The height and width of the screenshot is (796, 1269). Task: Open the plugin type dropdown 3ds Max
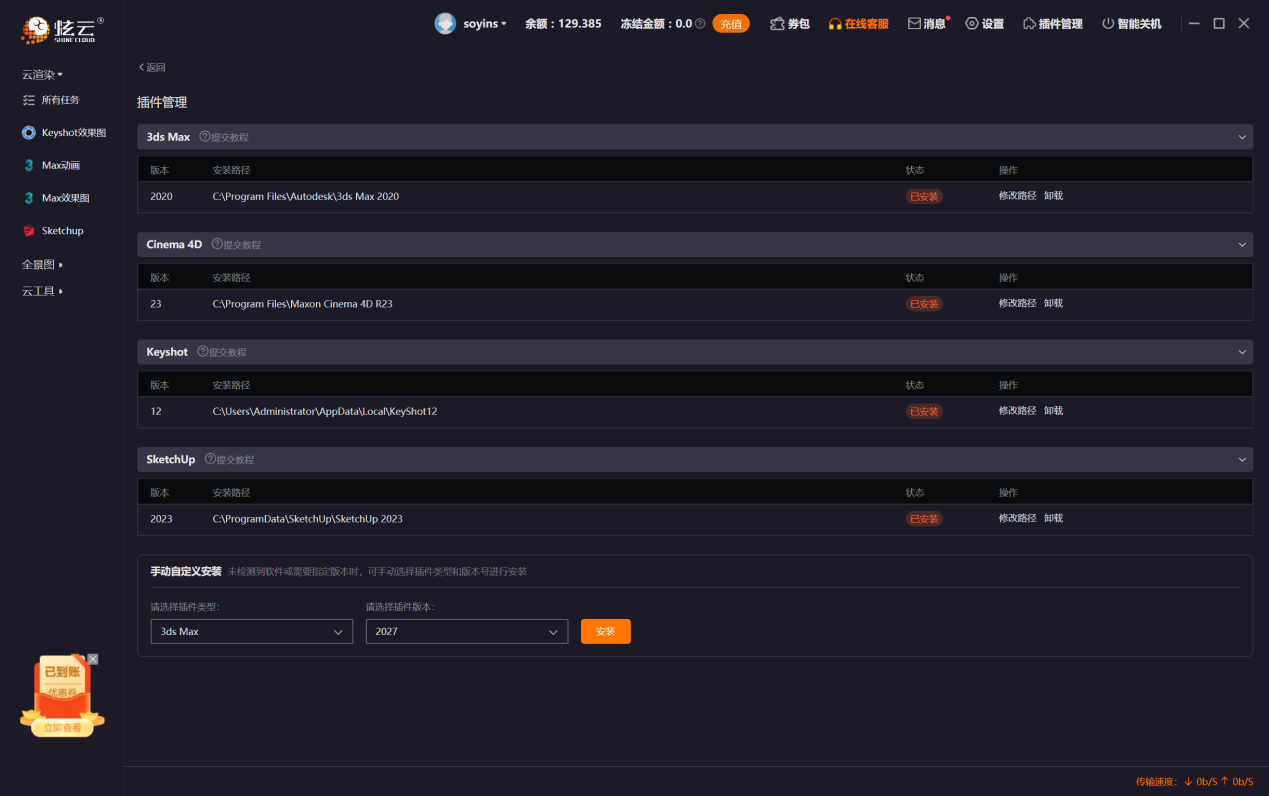point(251,631)
